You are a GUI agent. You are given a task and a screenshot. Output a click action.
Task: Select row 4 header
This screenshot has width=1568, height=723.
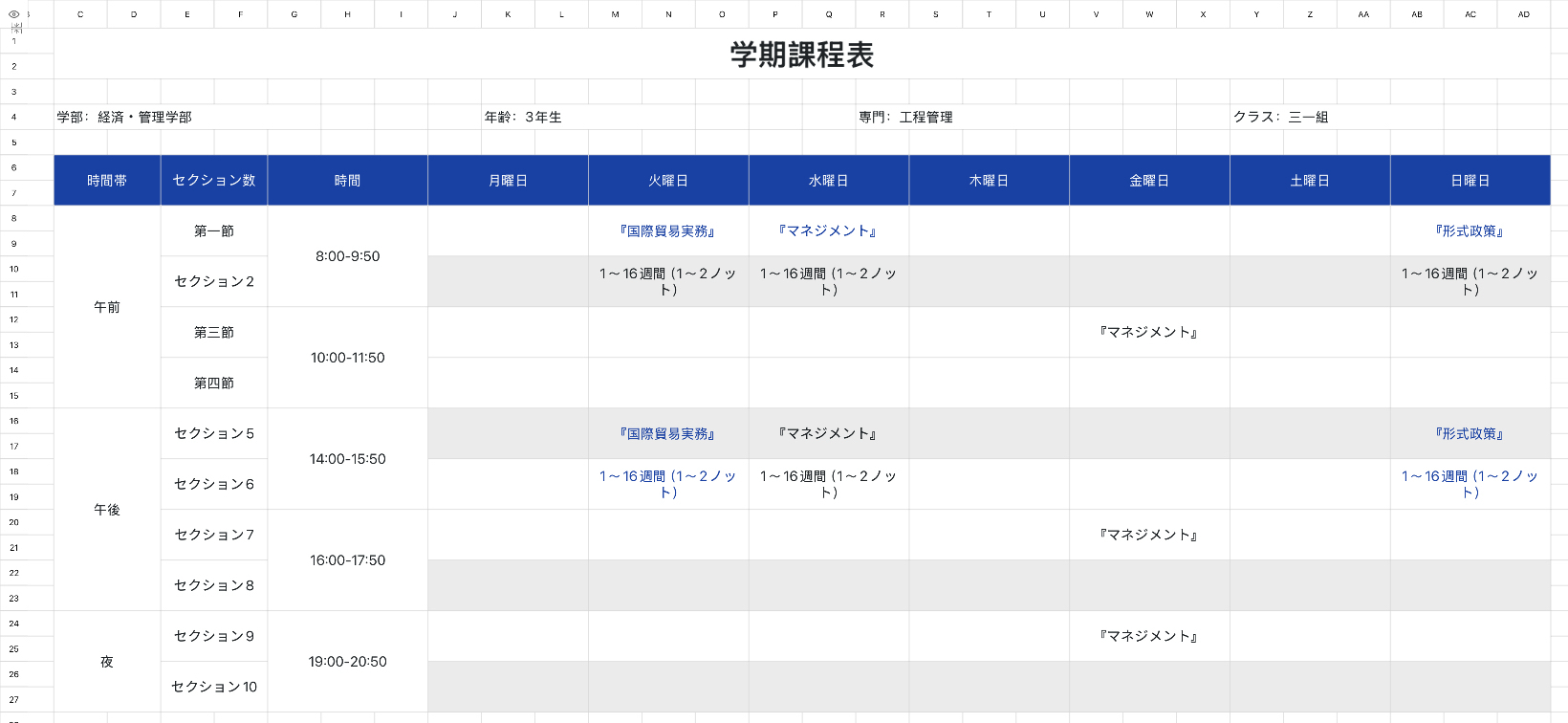[x=14, y=117]
